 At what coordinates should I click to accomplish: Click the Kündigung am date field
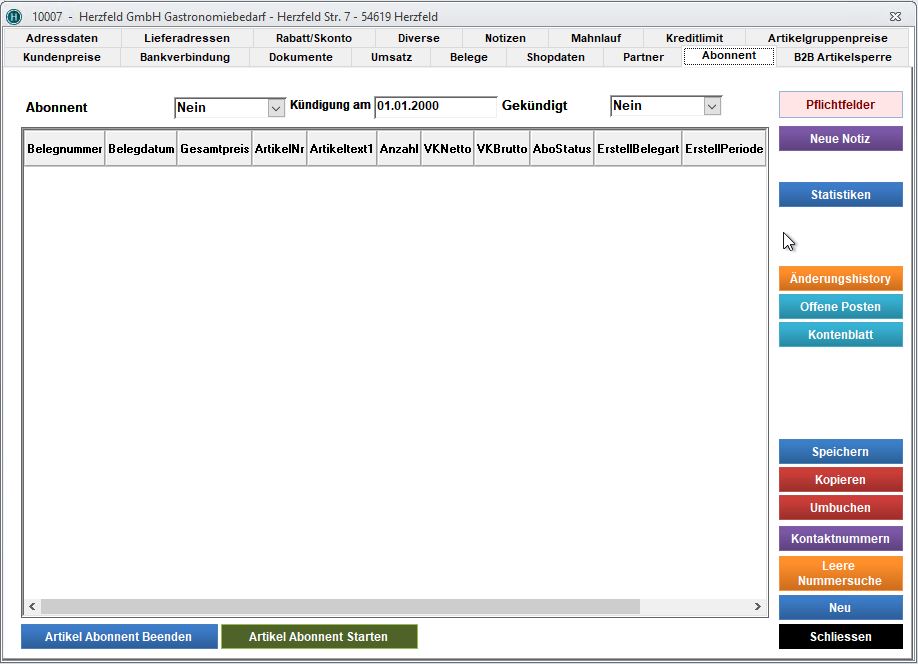click(x=435, y=106)
